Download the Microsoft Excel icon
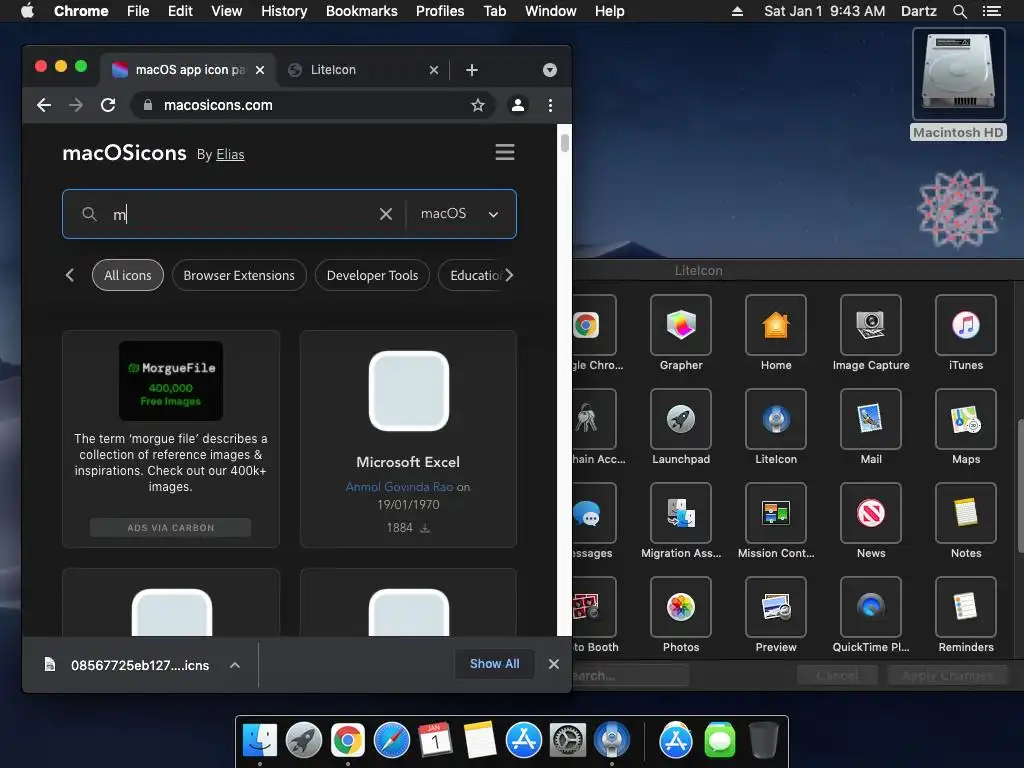The width and height of the screenshot is (1024, 768). [424, 528]
